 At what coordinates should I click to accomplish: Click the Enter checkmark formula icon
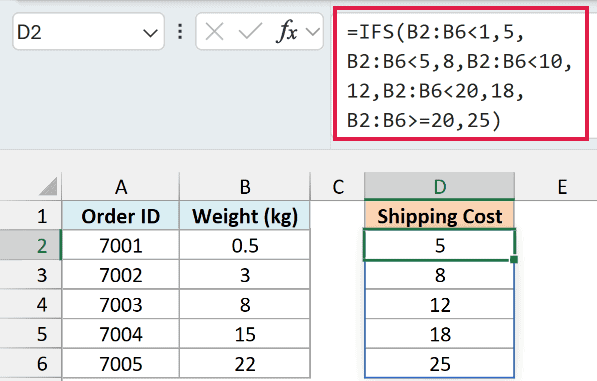coord(250,32)
